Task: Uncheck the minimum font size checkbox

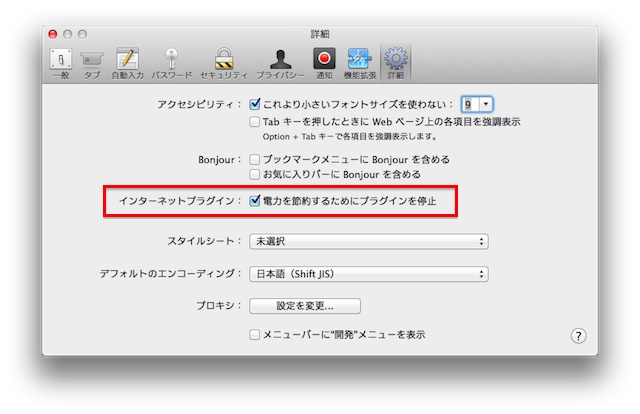Action: tap(255, 104)
